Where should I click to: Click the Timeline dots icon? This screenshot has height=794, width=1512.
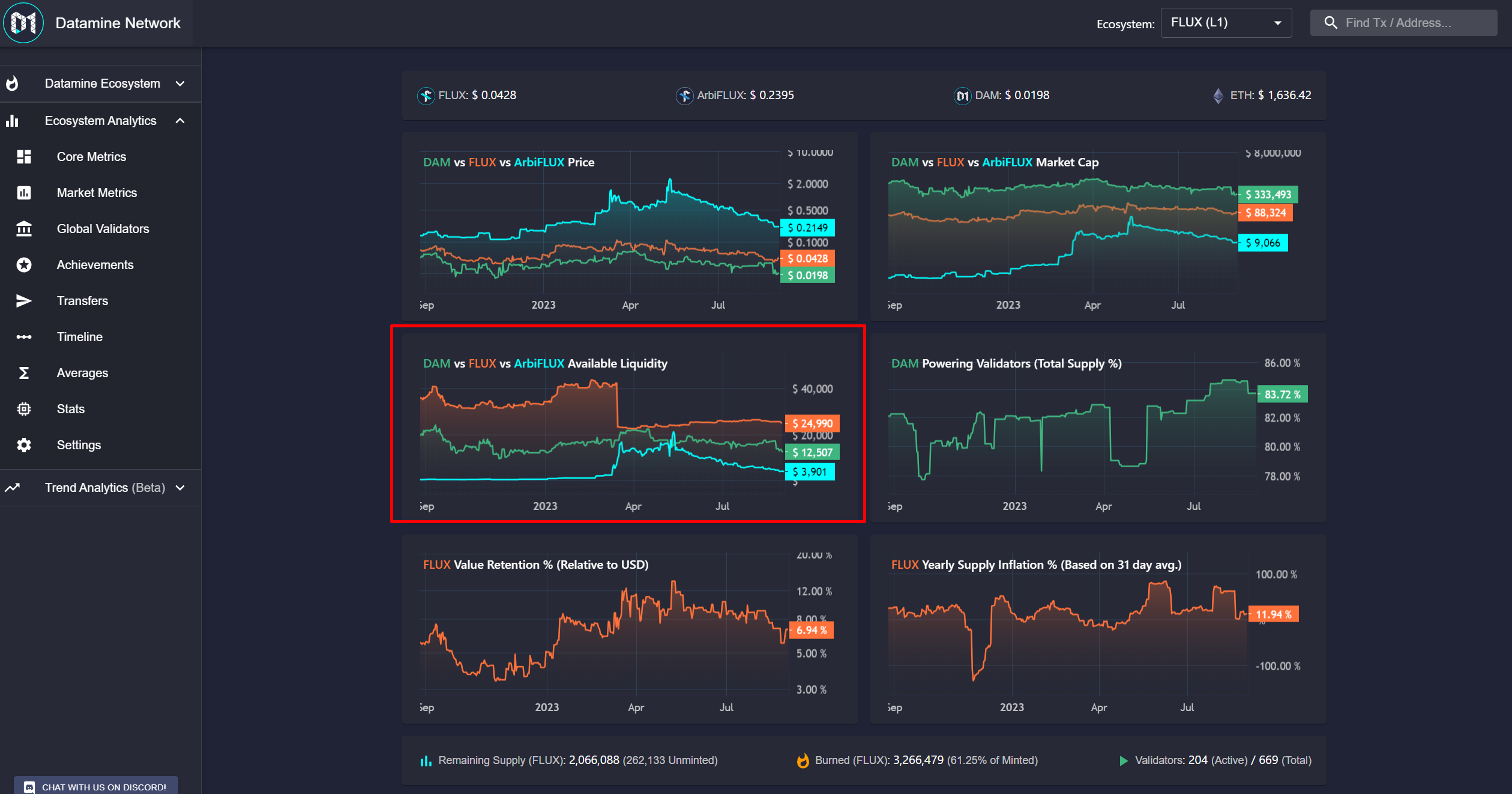click(24, 337)
